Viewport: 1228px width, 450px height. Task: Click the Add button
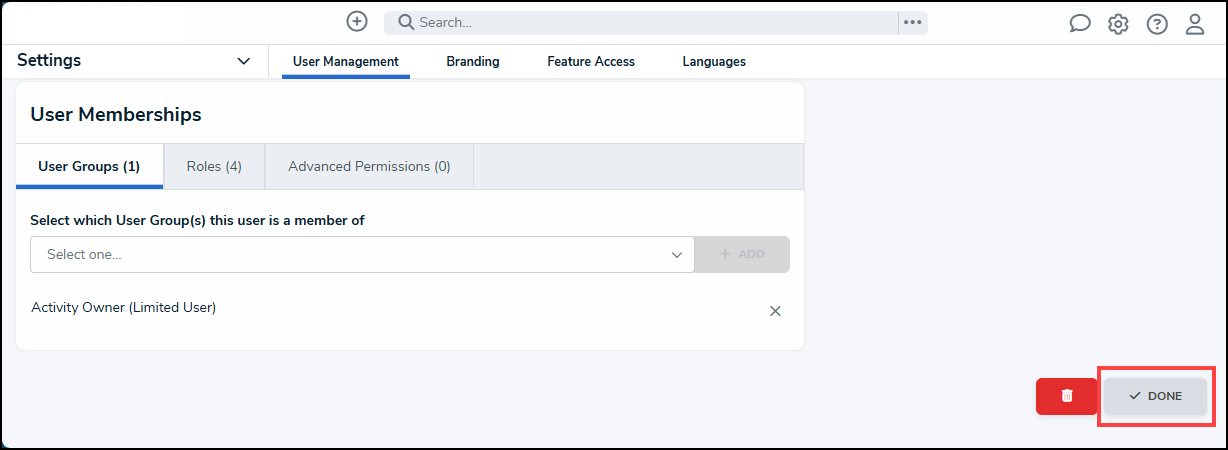742,254
